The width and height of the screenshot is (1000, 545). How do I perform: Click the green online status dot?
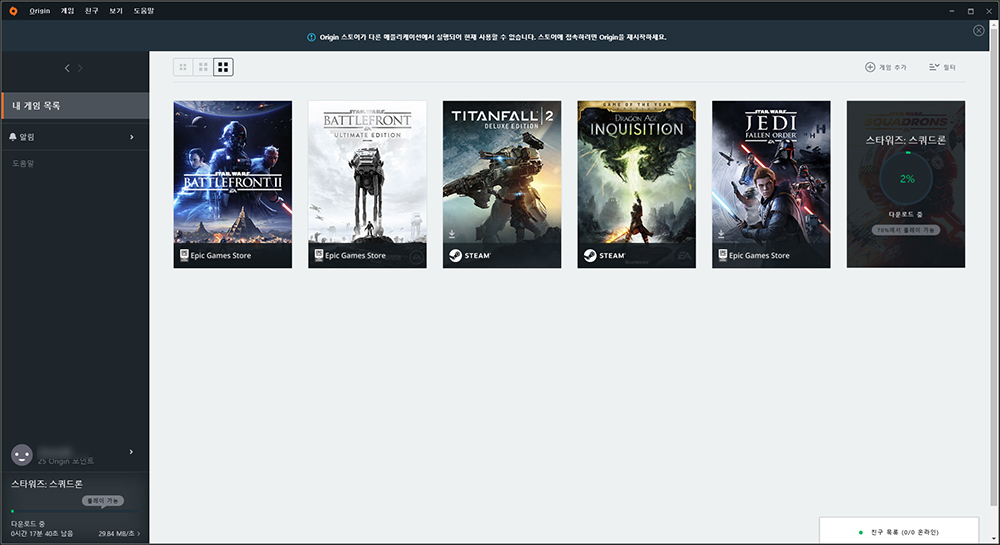(861, 532)
